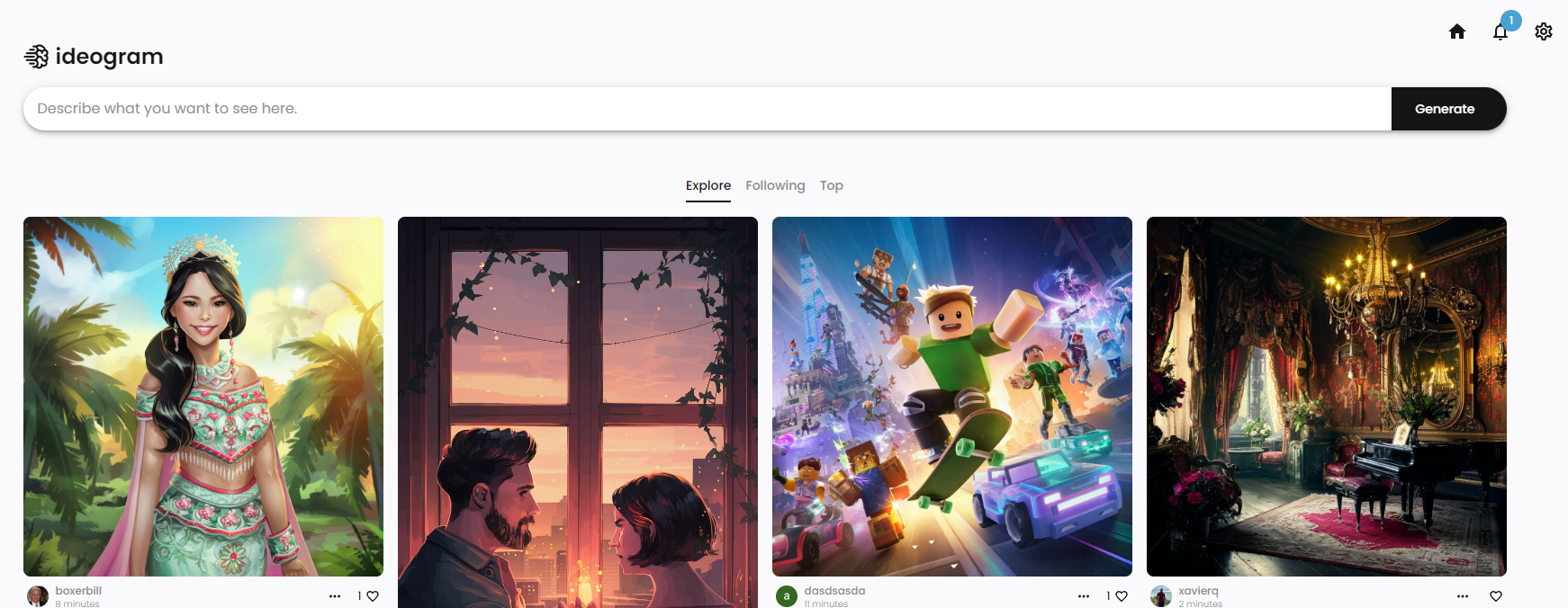Open boxerbill's profile avatar
Screen dimensions: 1568x608
38,596
